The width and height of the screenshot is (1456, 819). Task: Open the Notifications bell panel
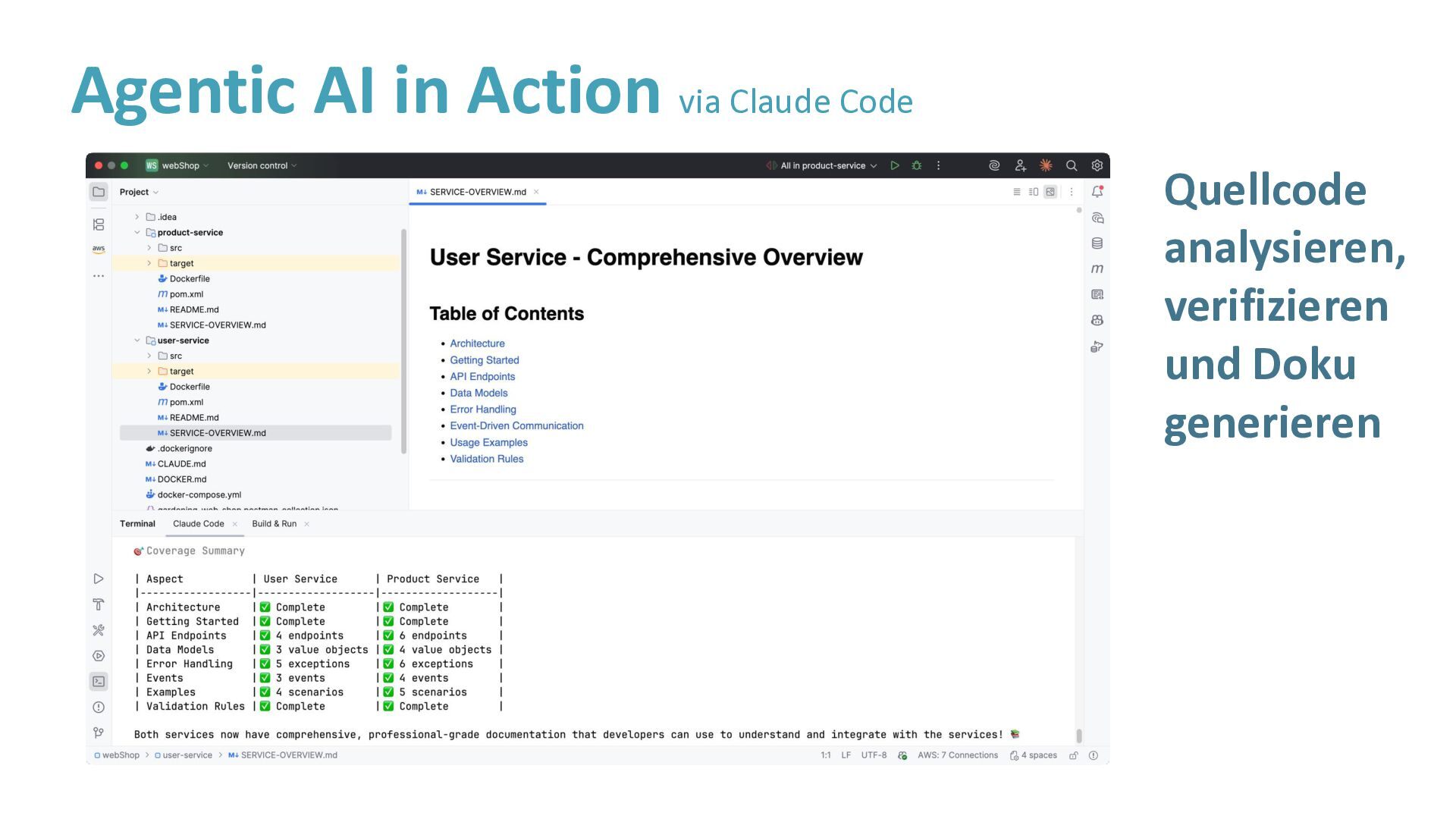click(x=1097, y=192)
